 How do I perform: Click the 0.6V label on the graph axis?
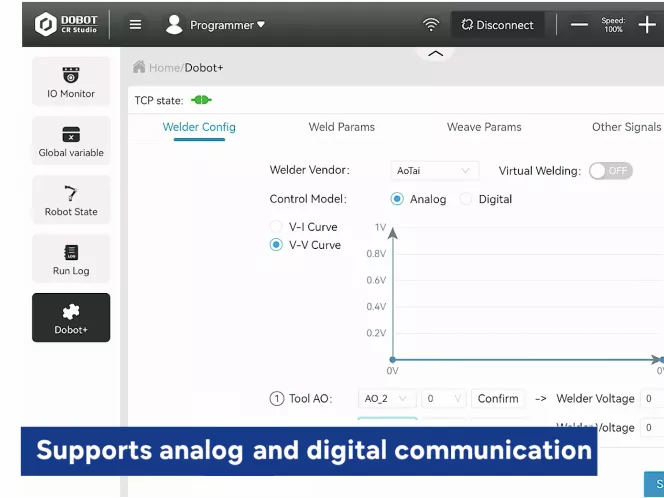pyautogui.click(x=376, y=280)
